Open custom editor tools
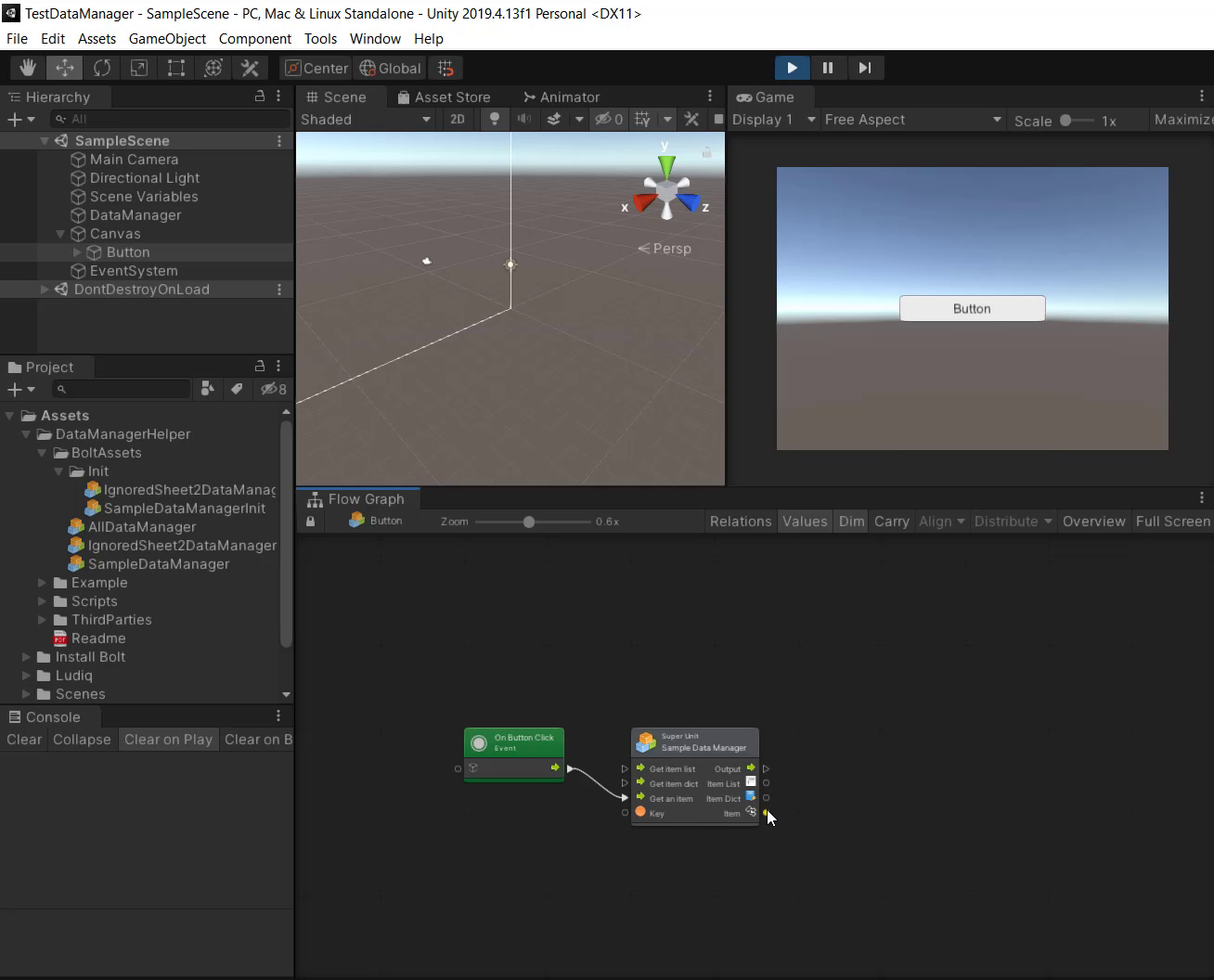1214x980 pixels. pyautogui.click(x=250, y=68)
